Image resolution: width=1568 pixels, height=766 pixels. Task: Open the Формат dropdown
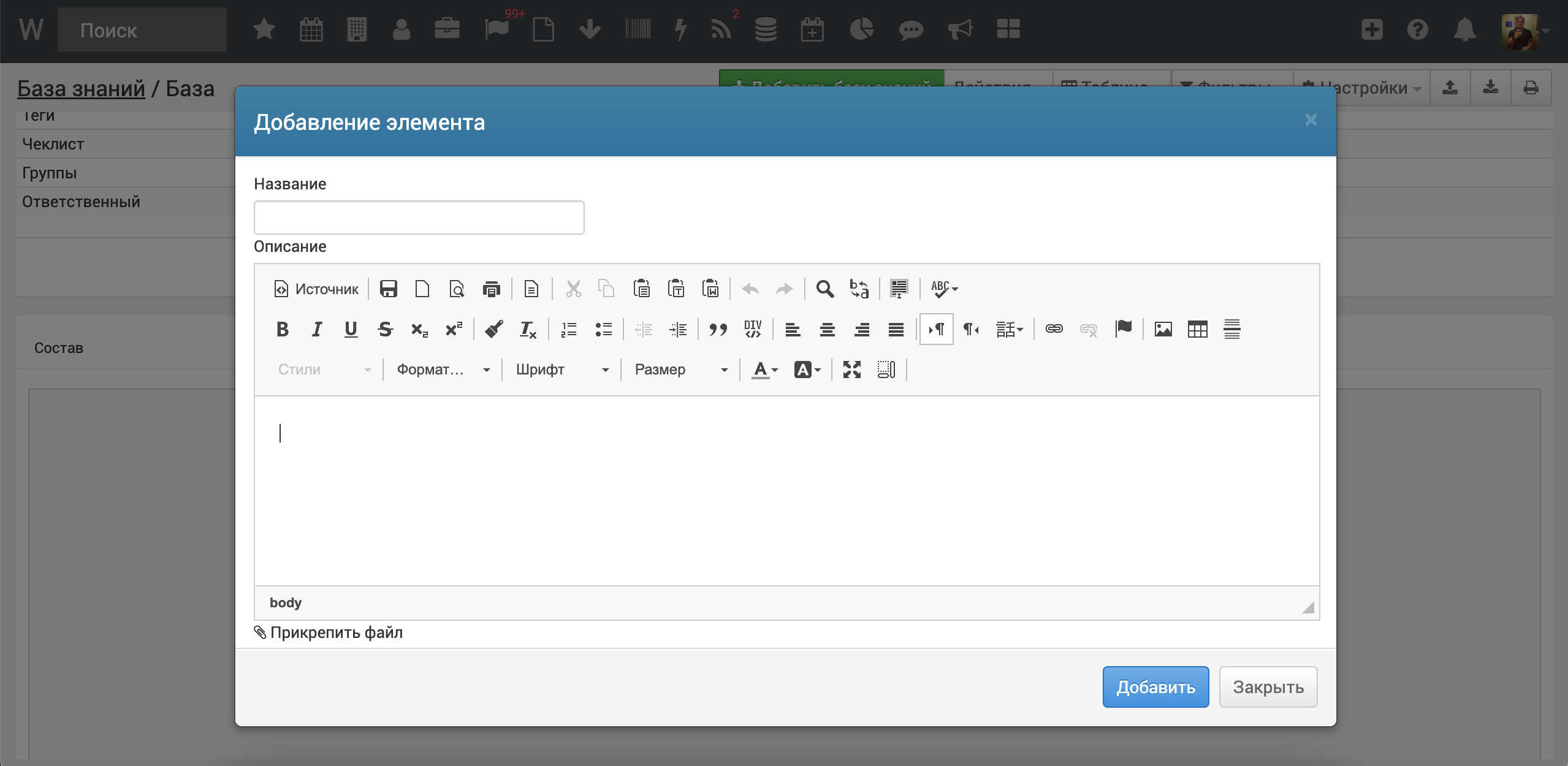coord(443,370)
